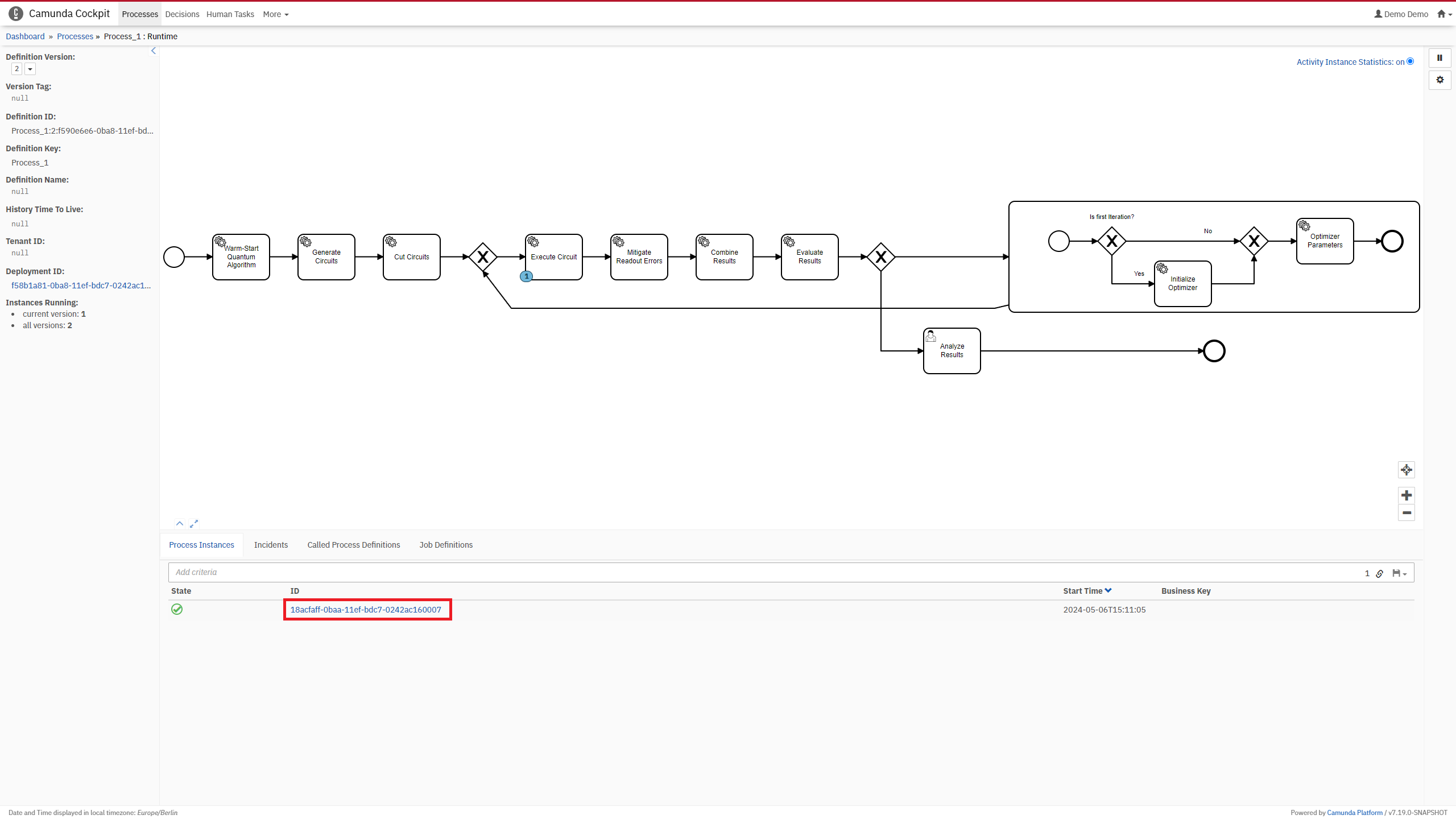Screen dimensions: 1456x819
Task: Select the Process Instances tab
Action: [x=201, y=544]
